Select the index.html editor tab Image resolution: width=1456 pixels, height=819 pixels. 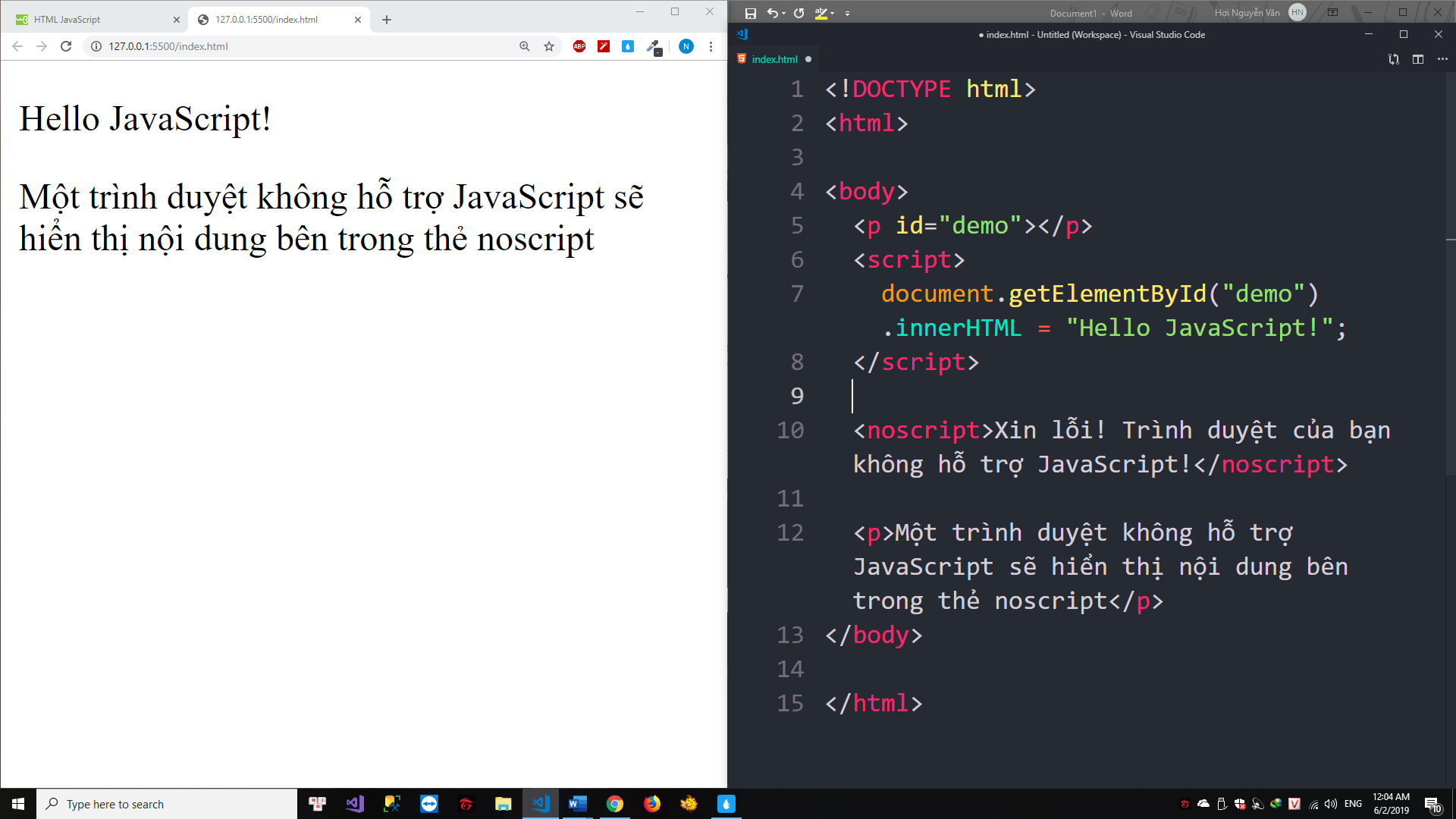(x=774, y=59)
